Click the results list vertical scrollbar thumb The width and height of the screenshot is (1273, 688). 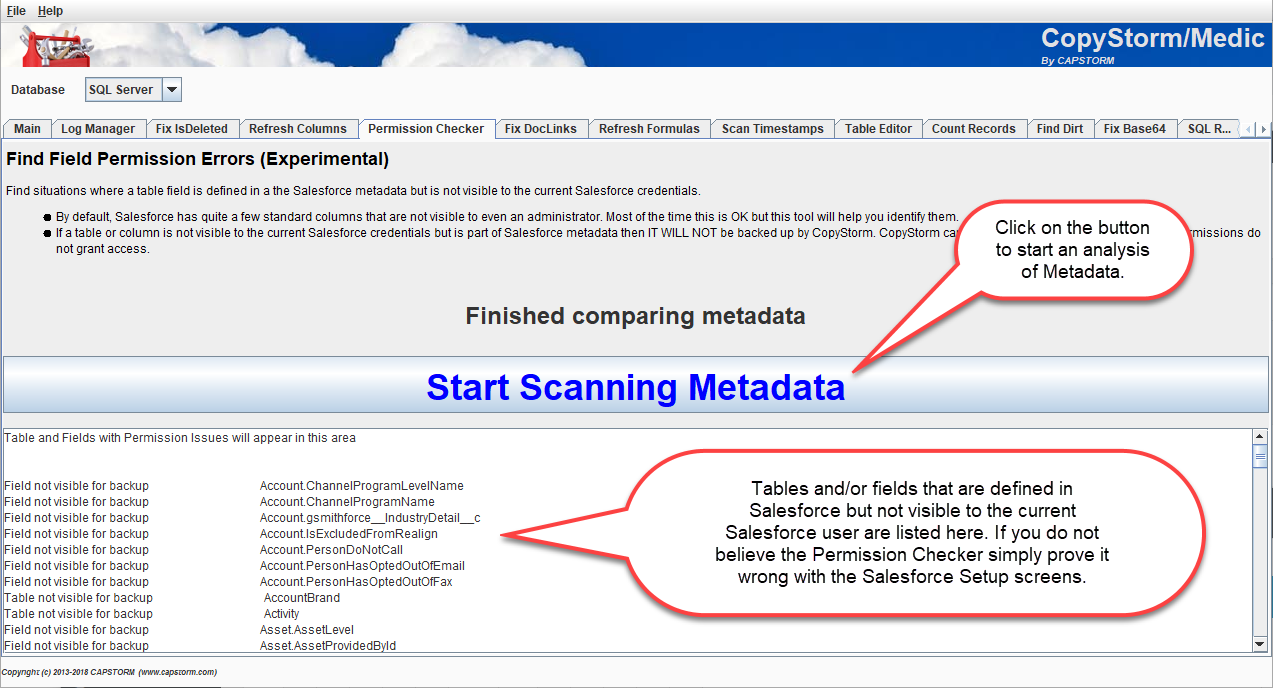1260,455
